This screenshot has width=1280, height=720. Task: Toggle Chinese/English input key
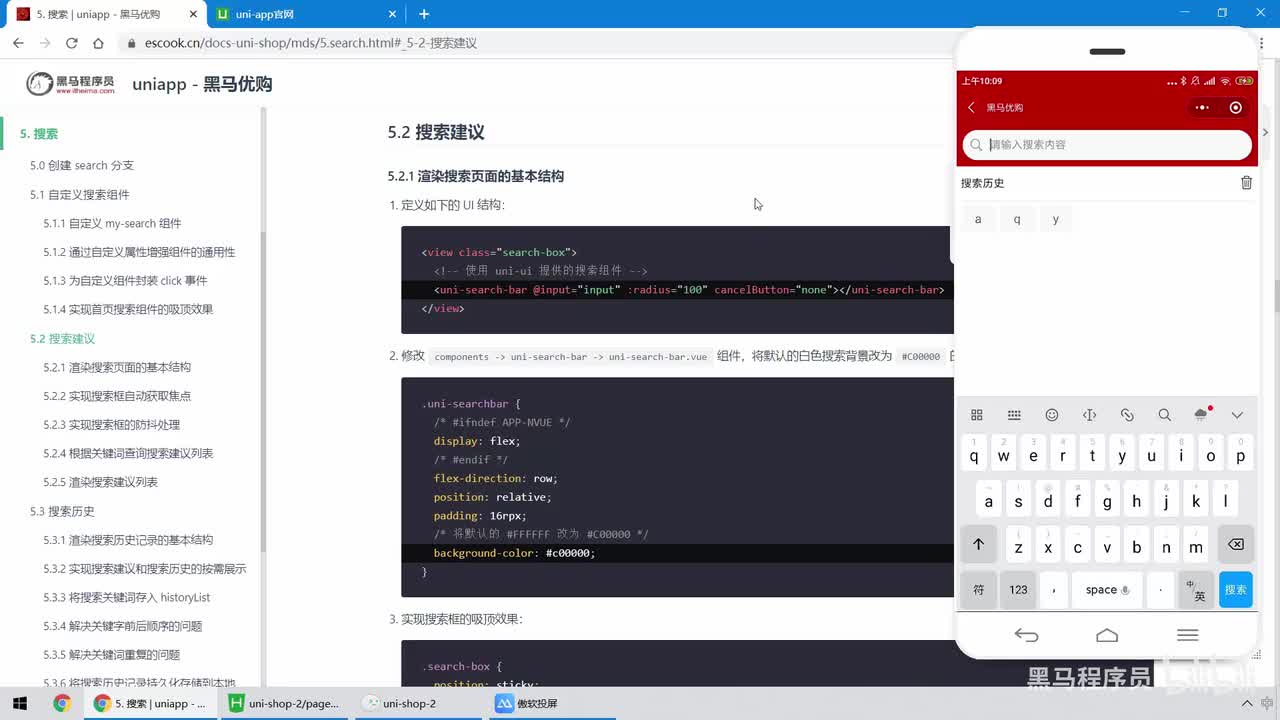1195,590
